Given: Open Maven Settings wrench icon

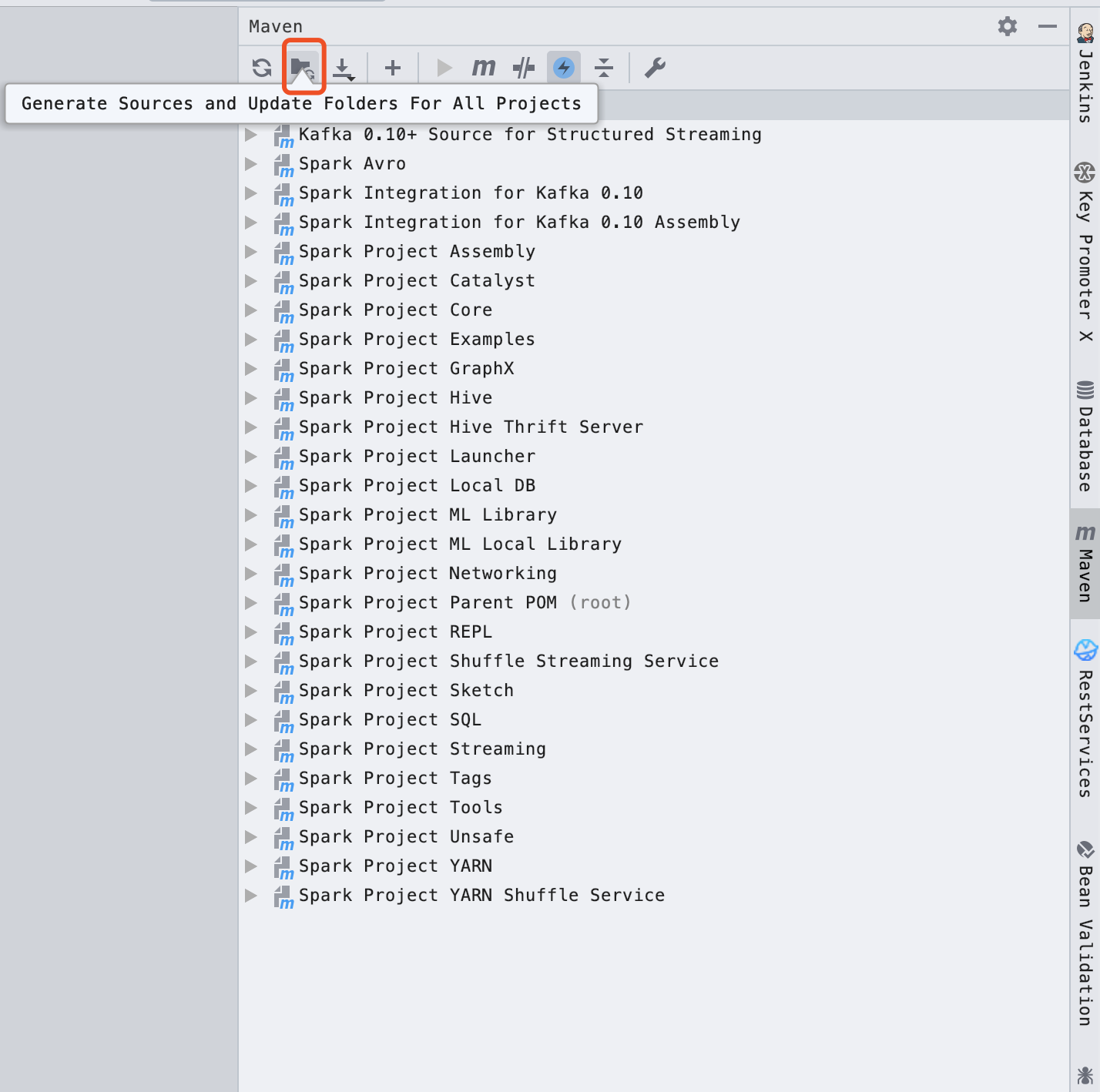Looking at the screenshot, I should (x=655, y=68).
